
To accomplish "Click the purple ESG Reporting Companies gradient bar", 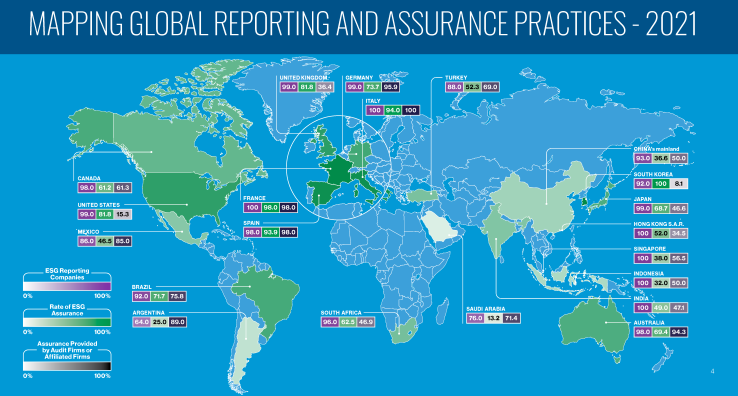I will tap(67, 286).
